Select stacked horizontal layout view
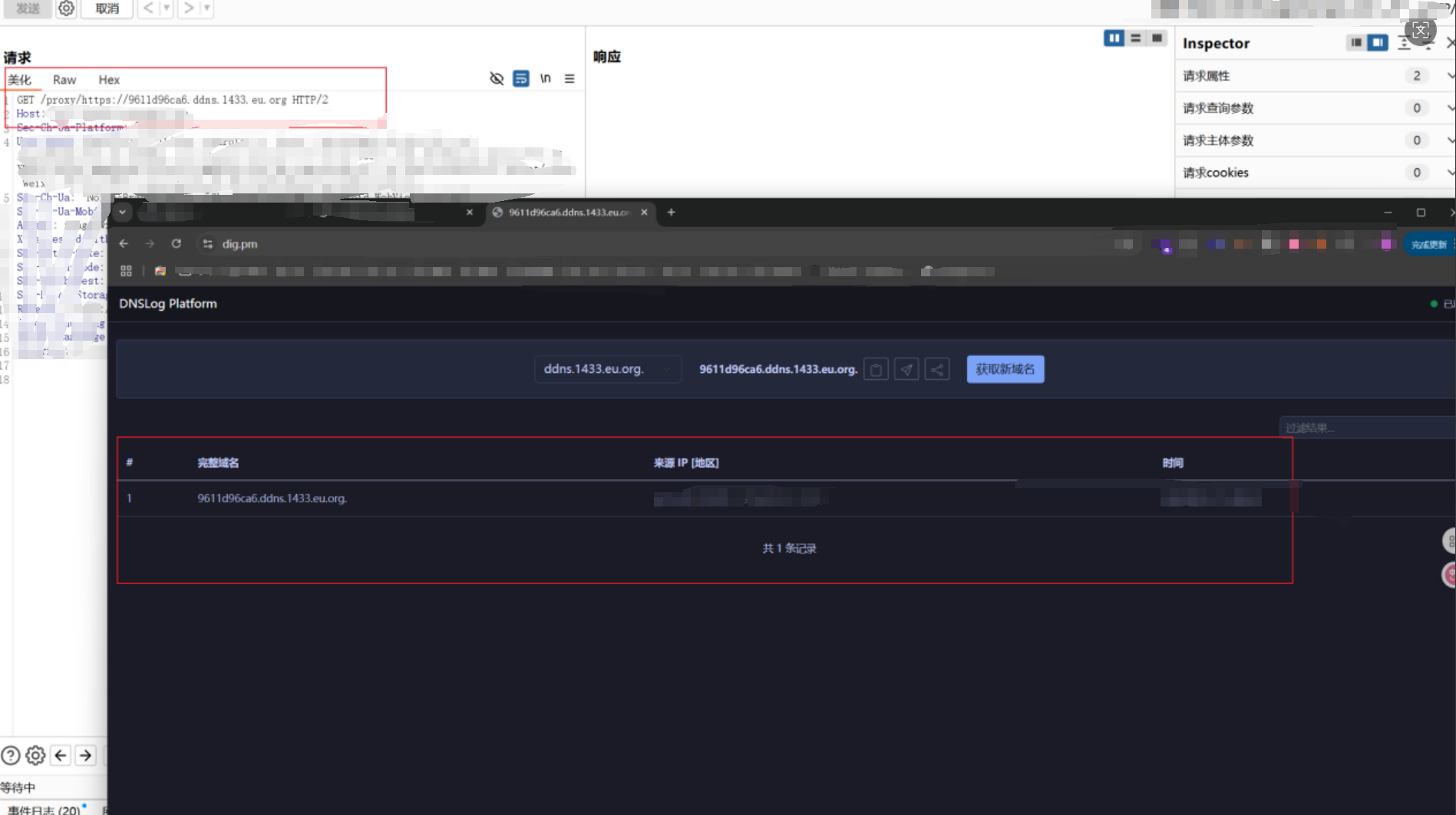The image size is (1456, 815). [1136, 38]
